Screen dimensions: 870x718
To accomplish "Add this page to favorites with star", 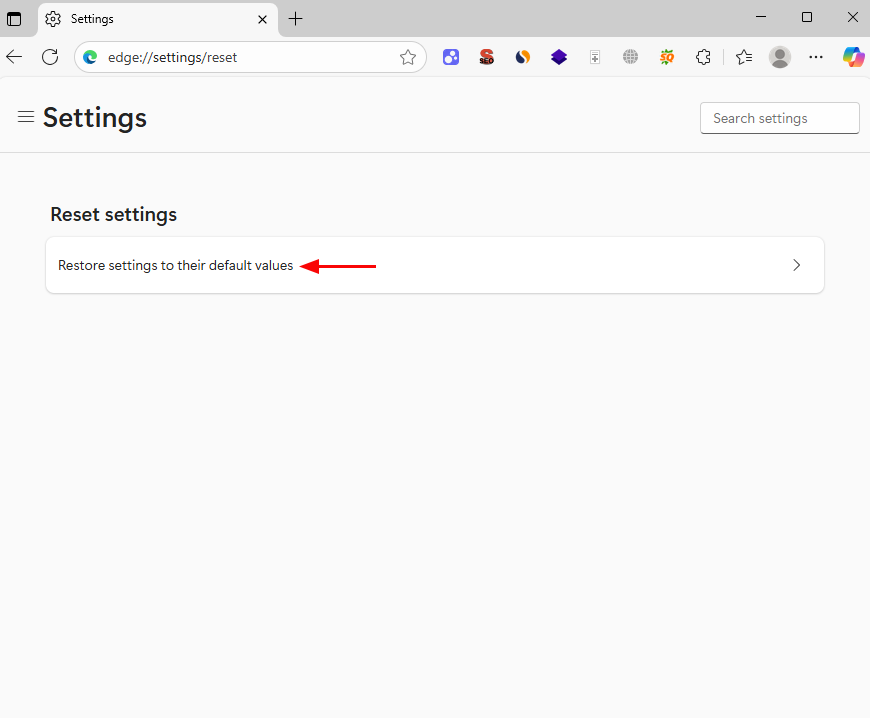I will point(408,57).
